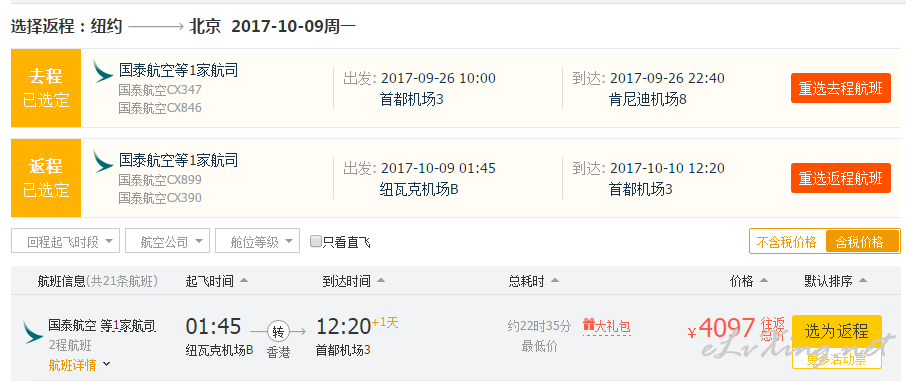Switch to 不含税价格 price display
The image size is (906, 381).
pyautogui.click(x=787, y=242)
